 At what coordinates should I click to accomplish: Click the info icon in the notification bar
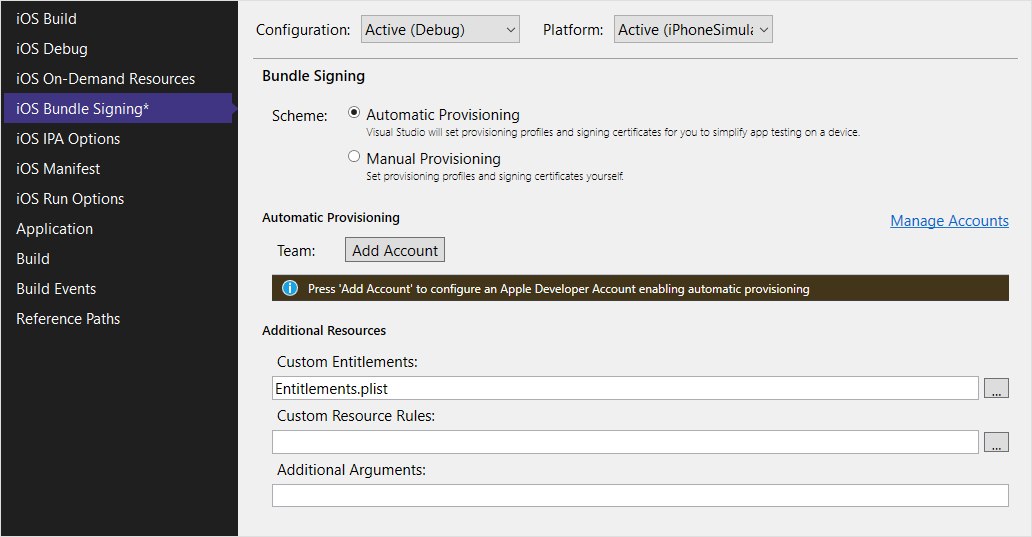point(290,288)
